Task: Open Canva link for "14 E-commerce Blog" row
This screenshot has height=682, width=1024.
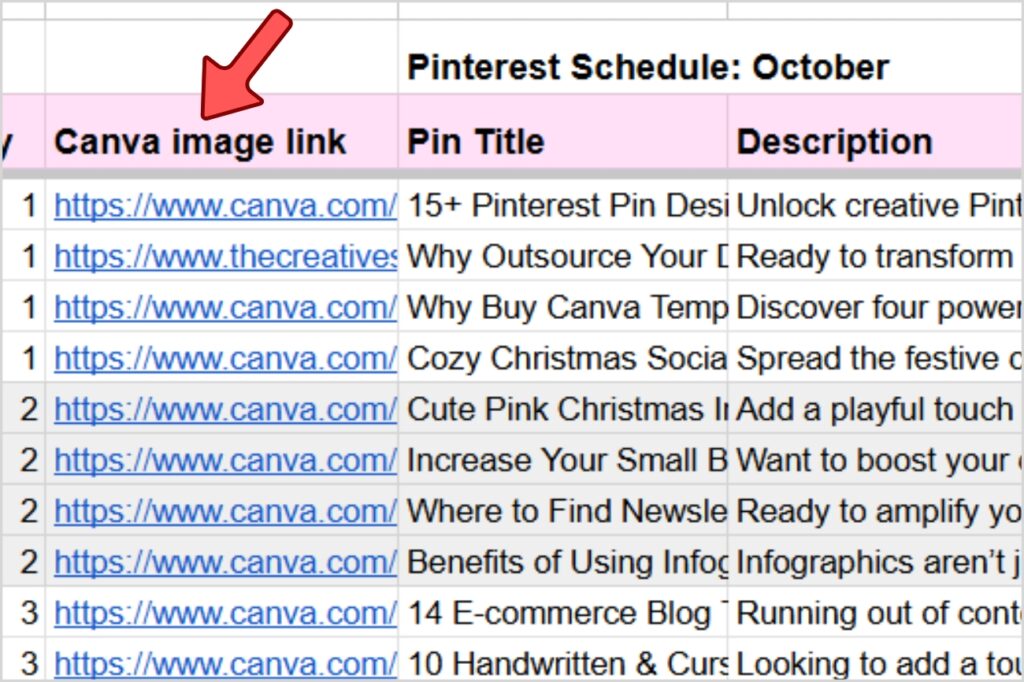Action: tap(225, 612)
